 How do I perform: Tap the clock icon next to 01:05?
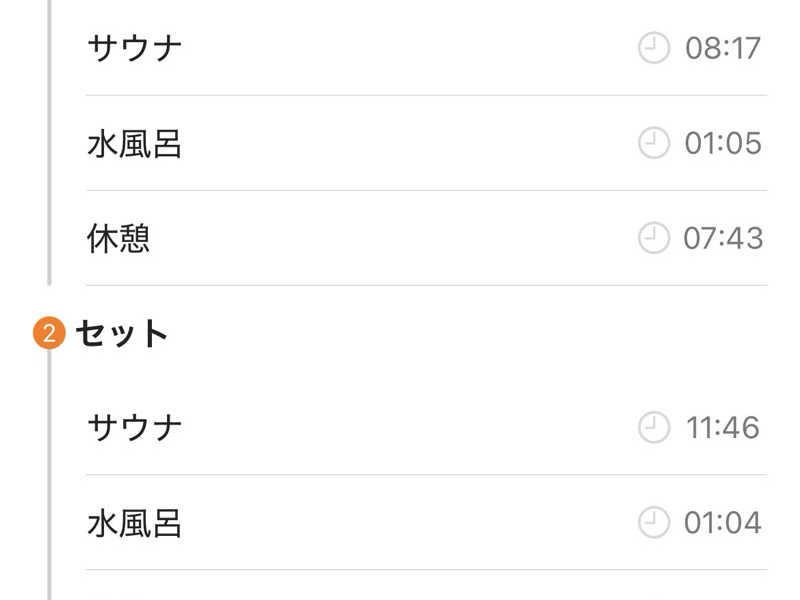click(x=653, y=143)
